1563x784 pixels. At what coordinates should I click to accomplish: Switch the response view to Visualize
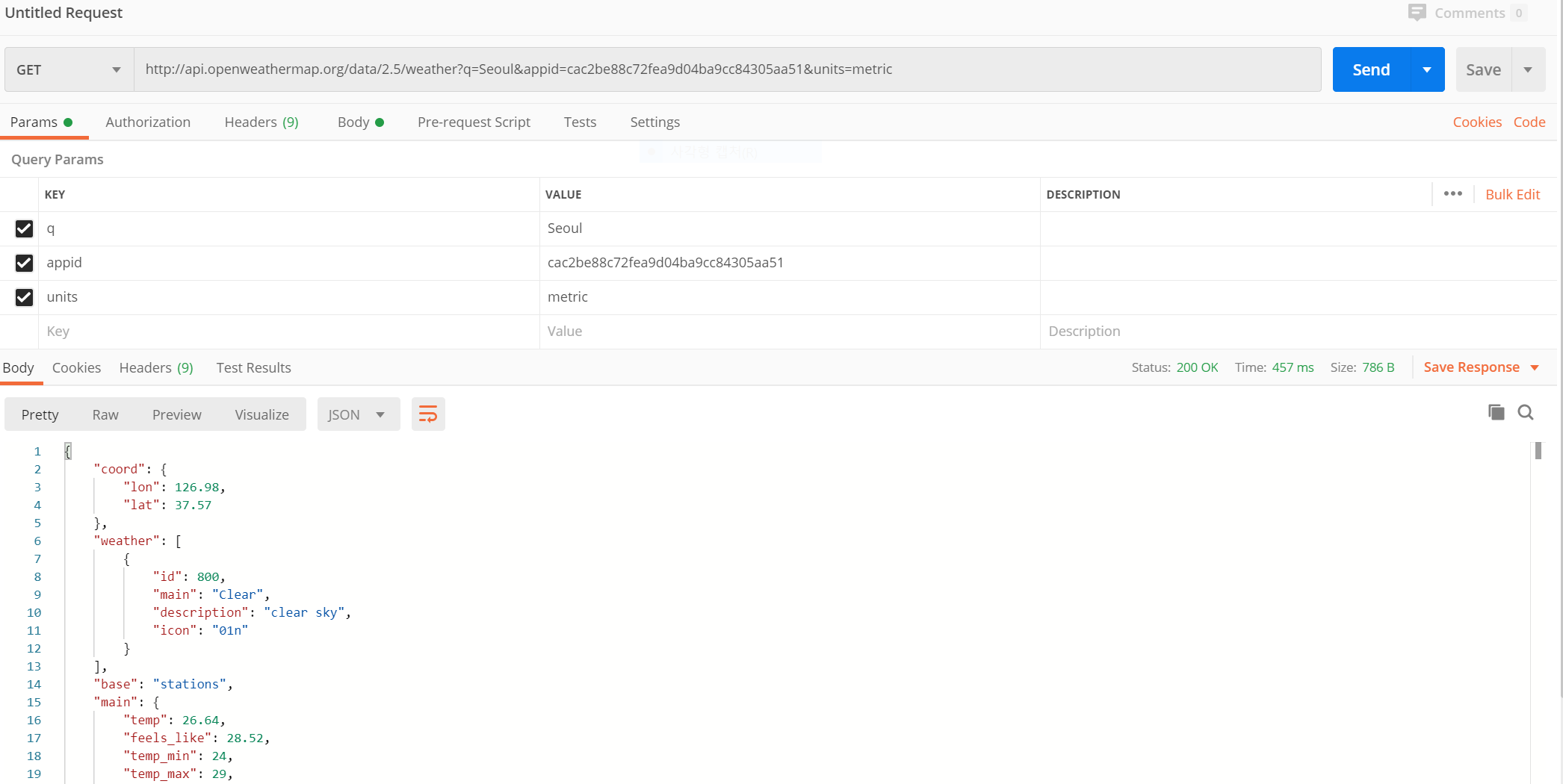tap(261, 414)
